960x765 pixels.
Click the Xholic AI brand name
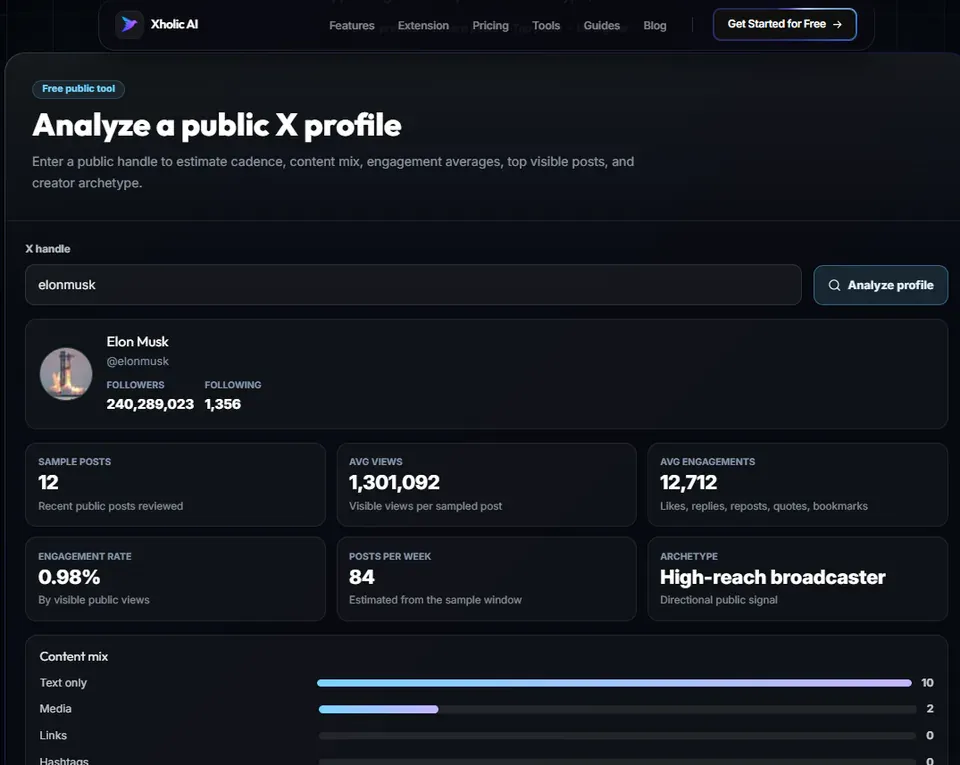point(174,24)
